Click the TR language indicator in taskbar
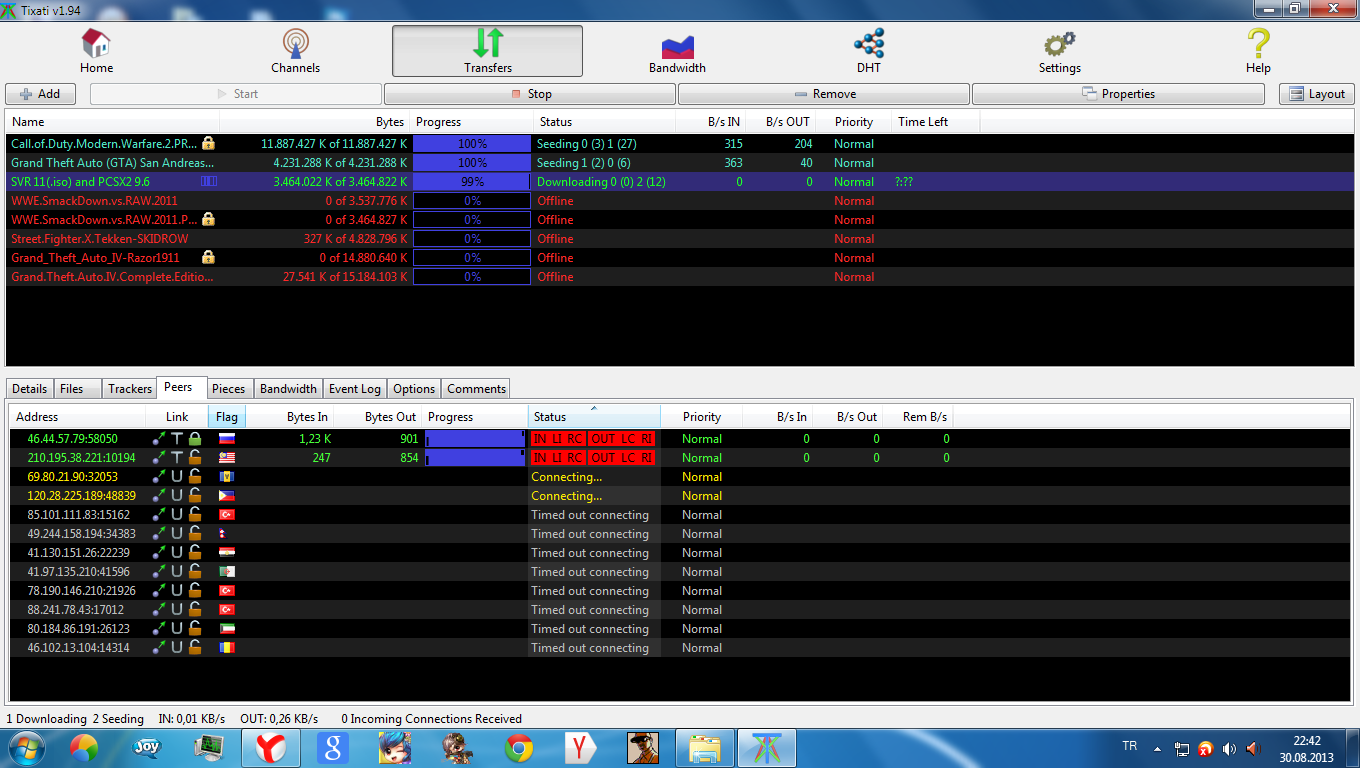This screenshot has height=768, width=1360. click(x=1130, y=746)
